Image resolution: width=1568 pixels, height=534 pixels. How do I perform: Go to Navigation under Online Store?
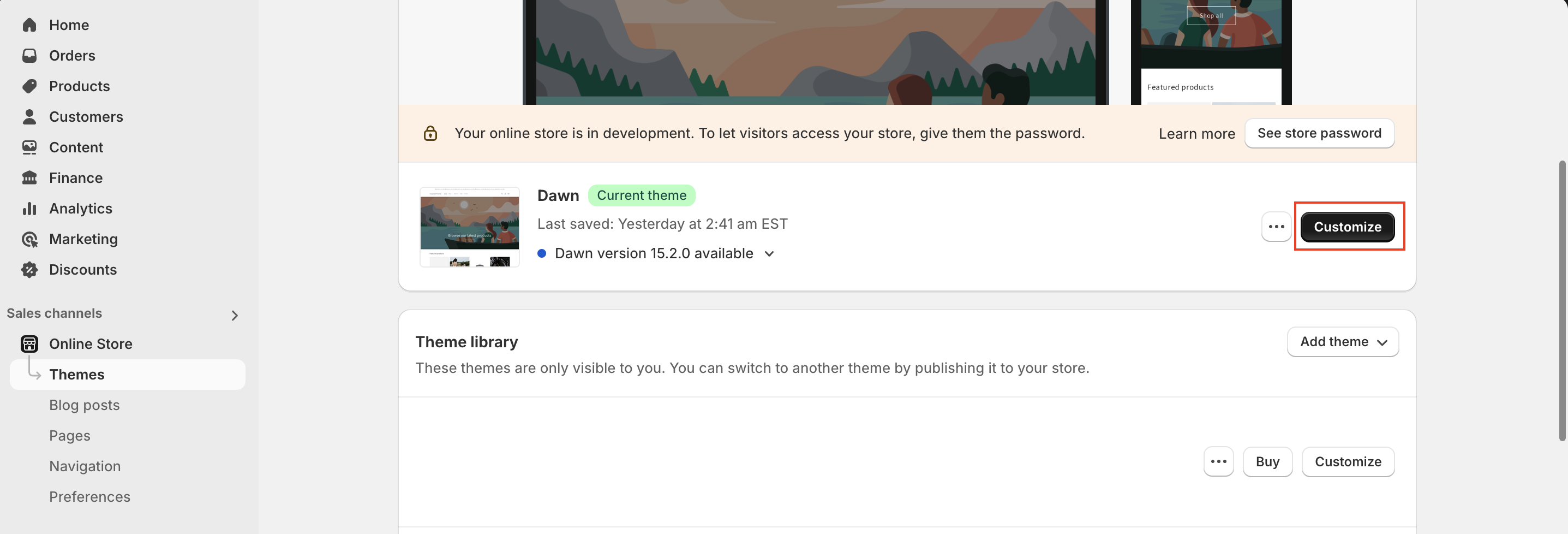click(x=85, y=466)
